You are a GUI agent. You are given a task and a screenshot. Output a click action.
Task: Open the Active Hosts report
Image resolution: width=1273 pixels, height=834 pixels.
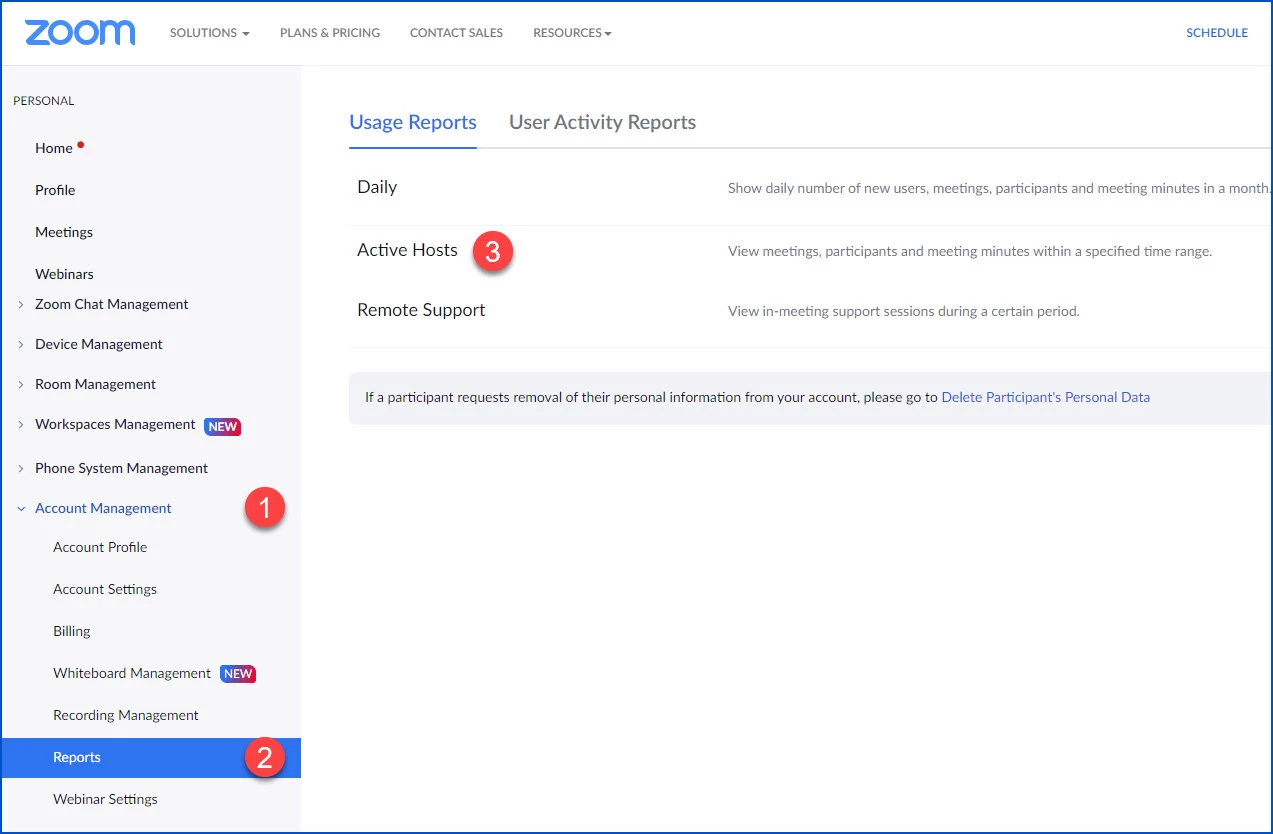click(x=407, y=250)
